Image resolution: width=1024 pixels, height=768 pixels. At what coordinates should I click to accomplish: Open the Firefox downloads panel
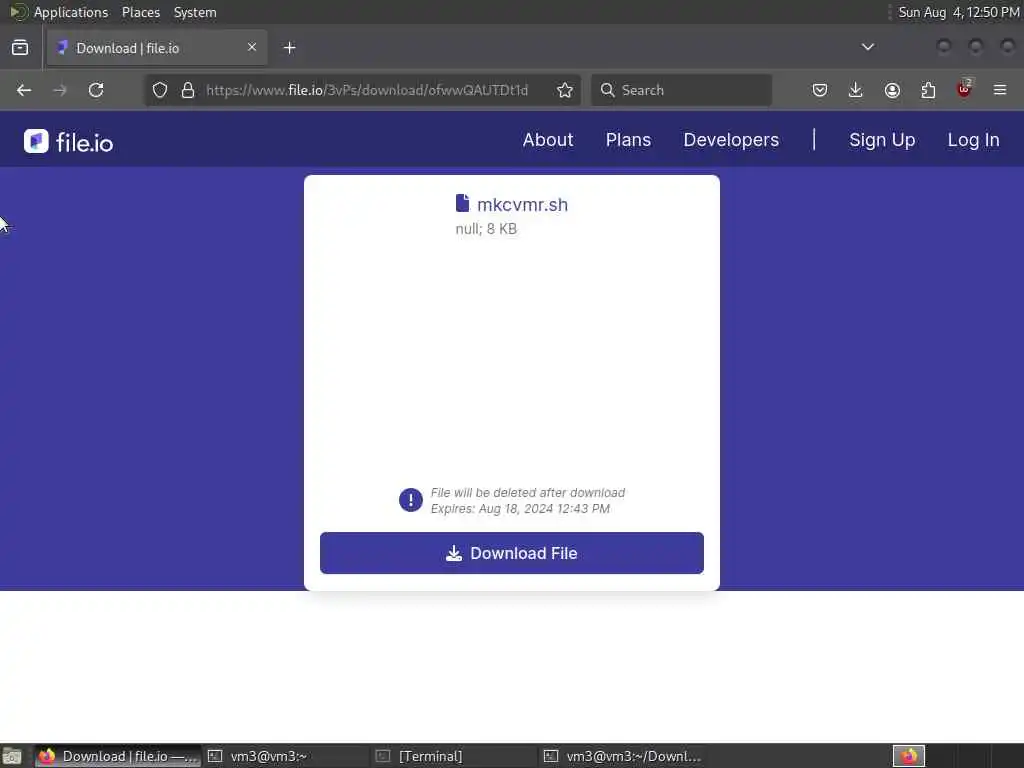(856, 90)
